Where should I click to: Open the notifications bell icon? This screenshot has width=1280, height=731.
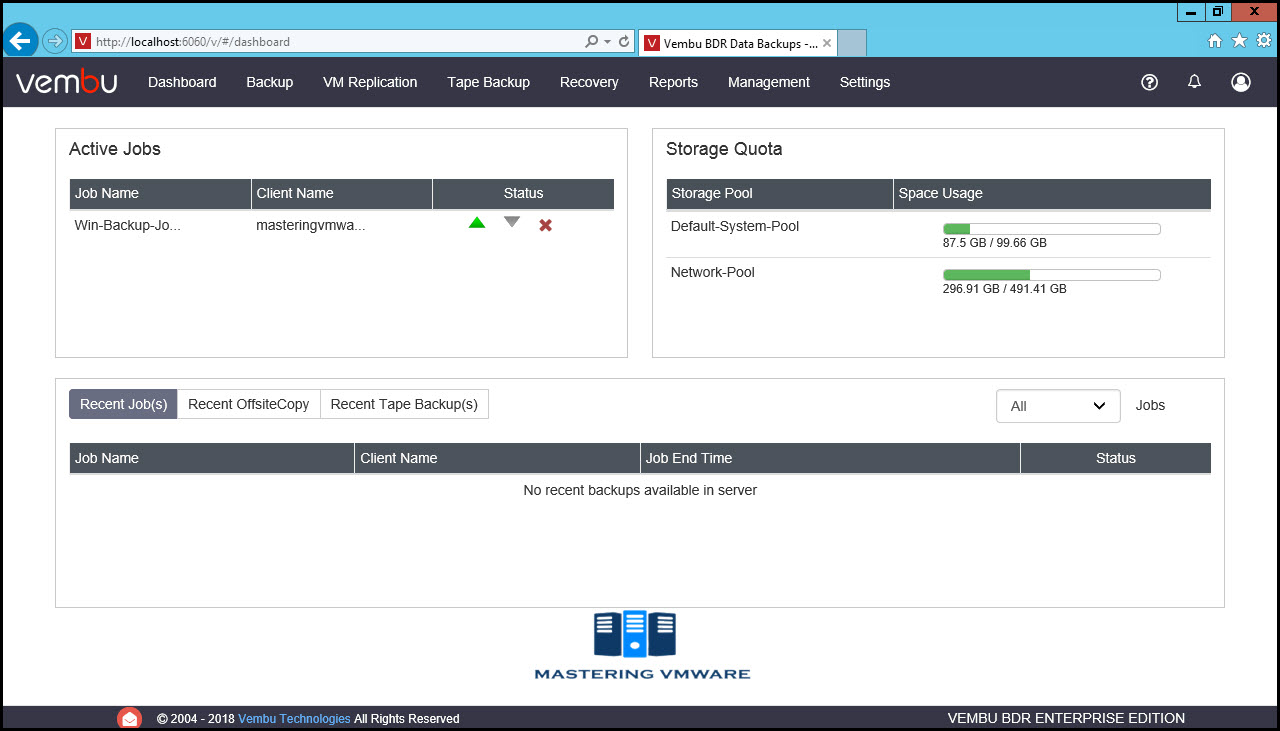(1194, 82)
